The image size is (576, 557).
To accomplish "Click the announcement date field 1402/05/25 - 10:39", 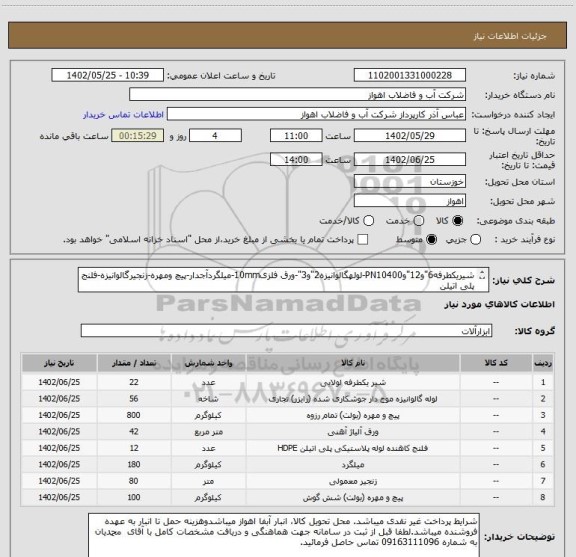I will [x=108, y=75].
